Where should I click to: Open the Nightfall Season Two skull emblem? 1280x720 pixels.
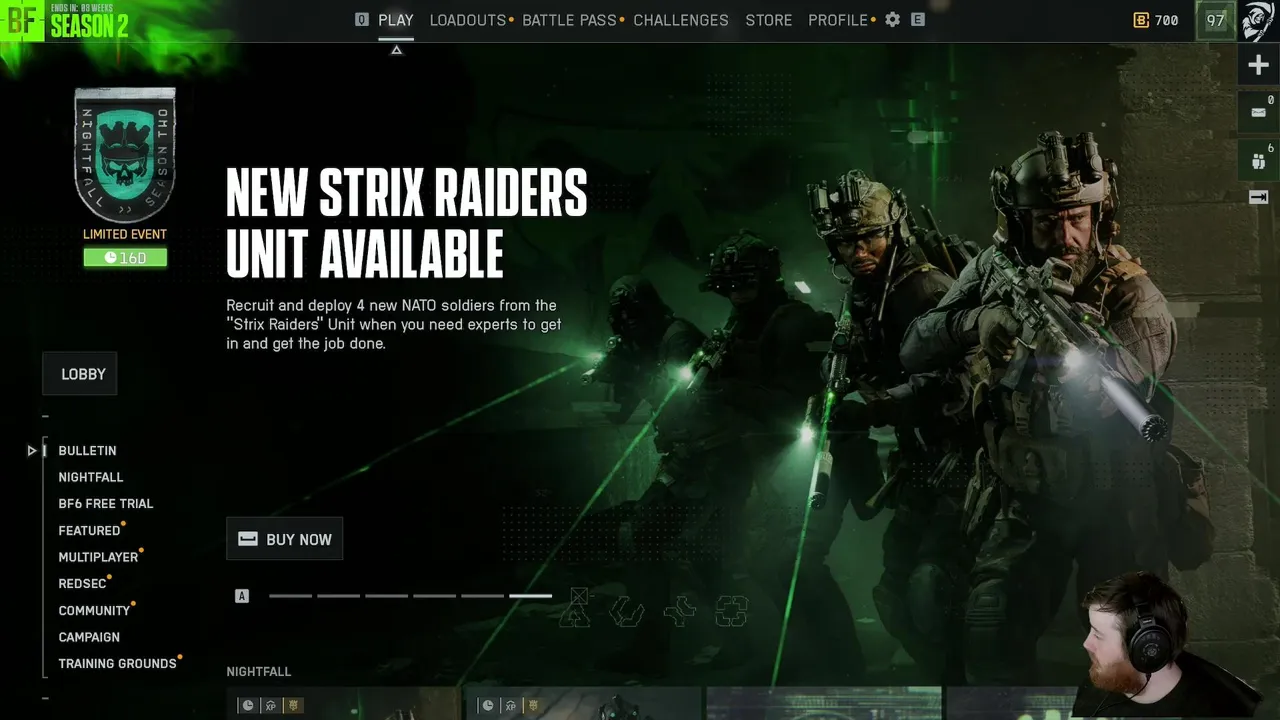[125, 155]
